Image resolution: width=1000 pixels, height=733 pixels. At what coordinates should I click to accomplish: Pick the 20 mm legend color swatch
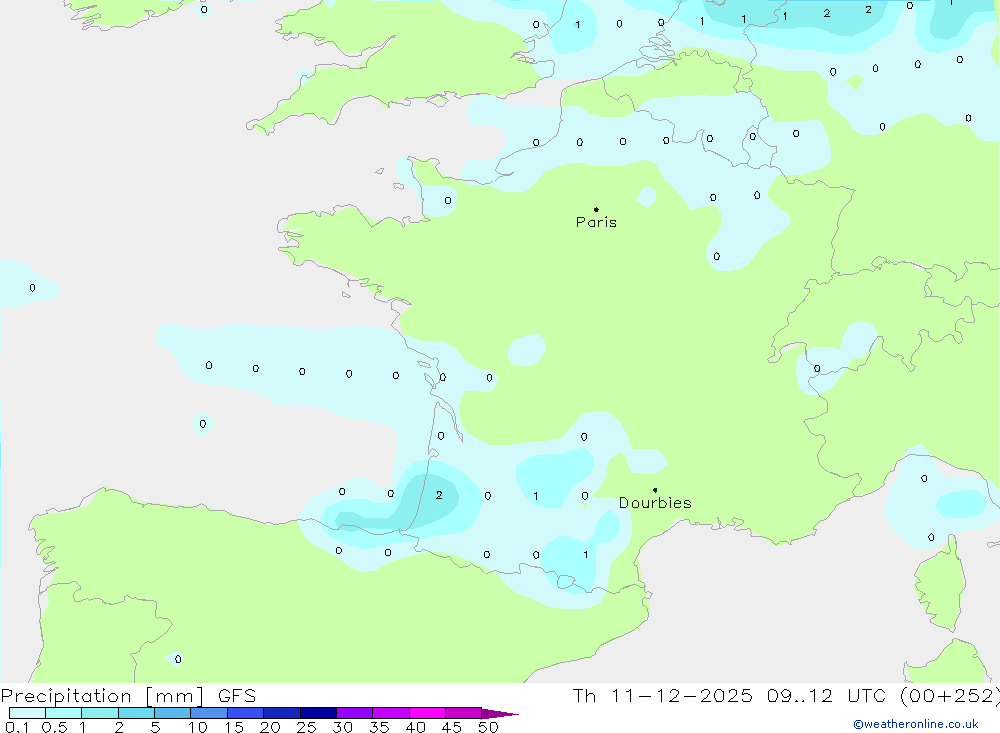281,713
